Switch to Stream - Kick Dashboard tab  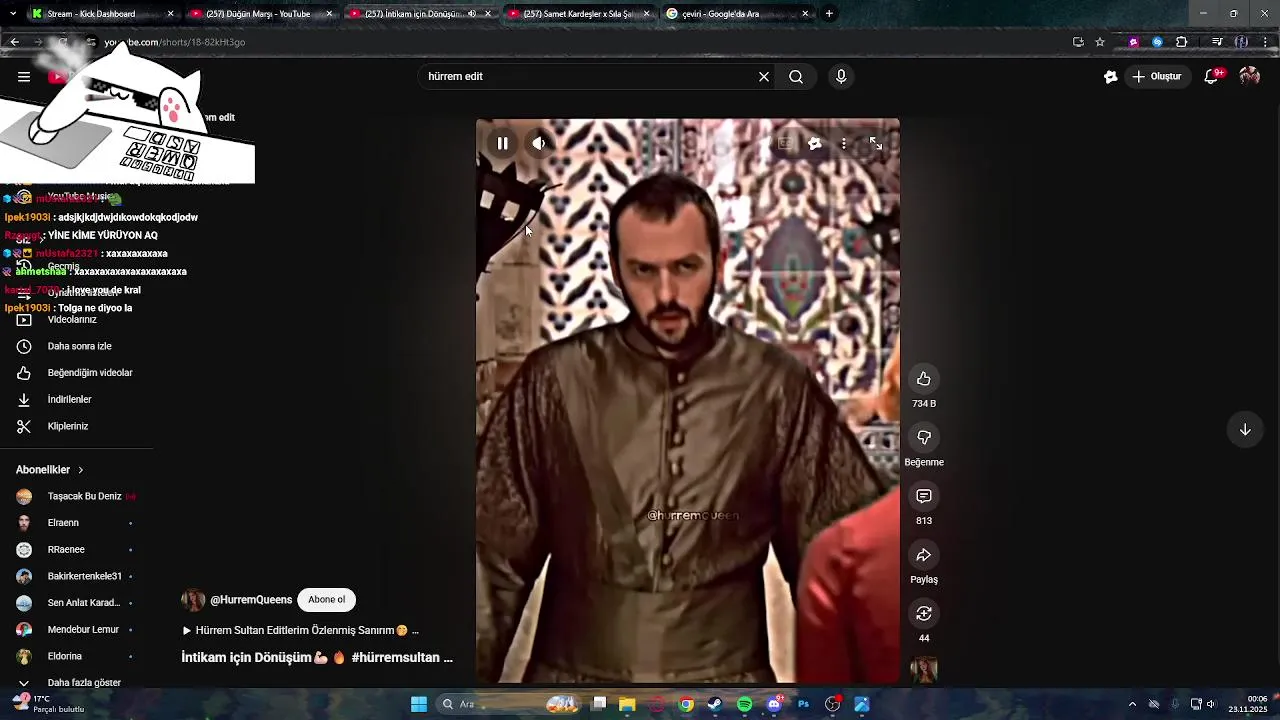pyautogui.click(x=100, y=14)
